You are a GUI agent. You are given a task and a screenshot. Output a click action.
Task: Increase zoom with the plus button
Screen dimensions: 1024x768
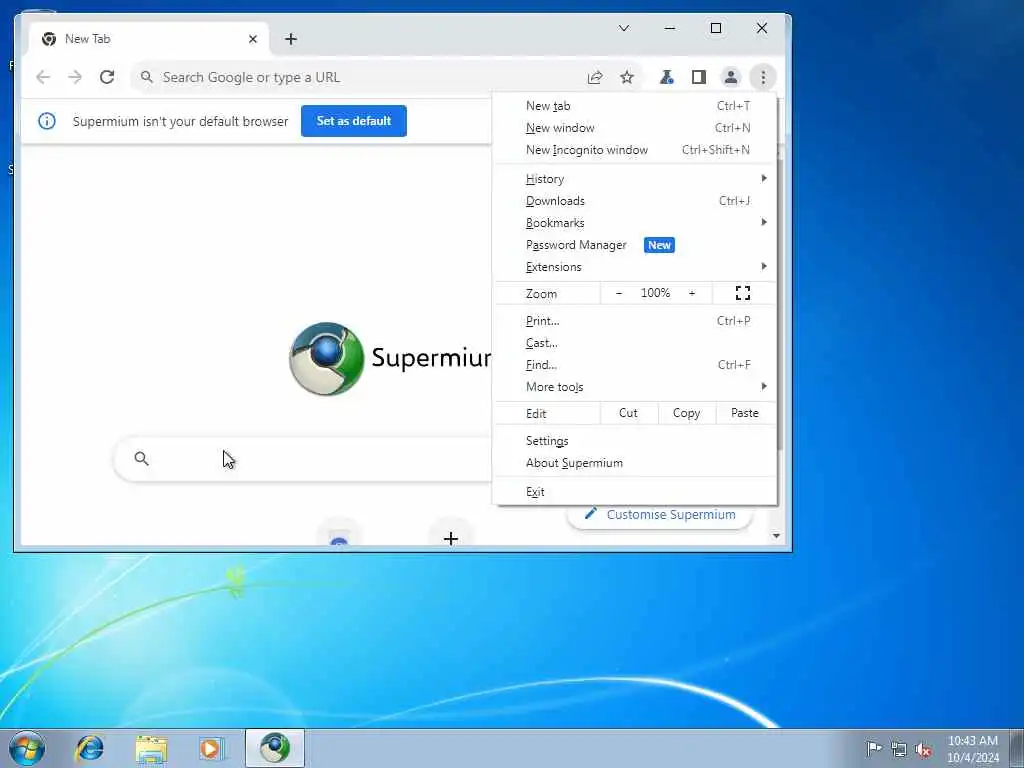(692, 293)
